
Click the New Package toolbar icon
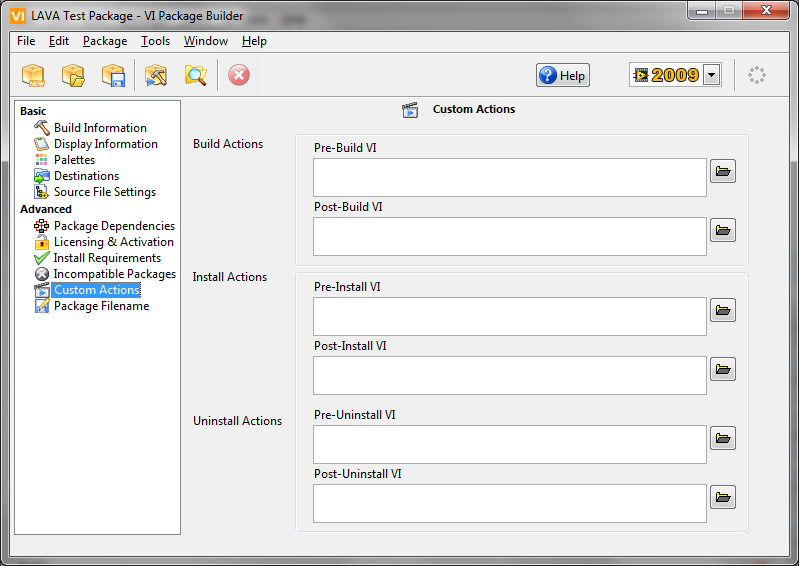(34, 75)
